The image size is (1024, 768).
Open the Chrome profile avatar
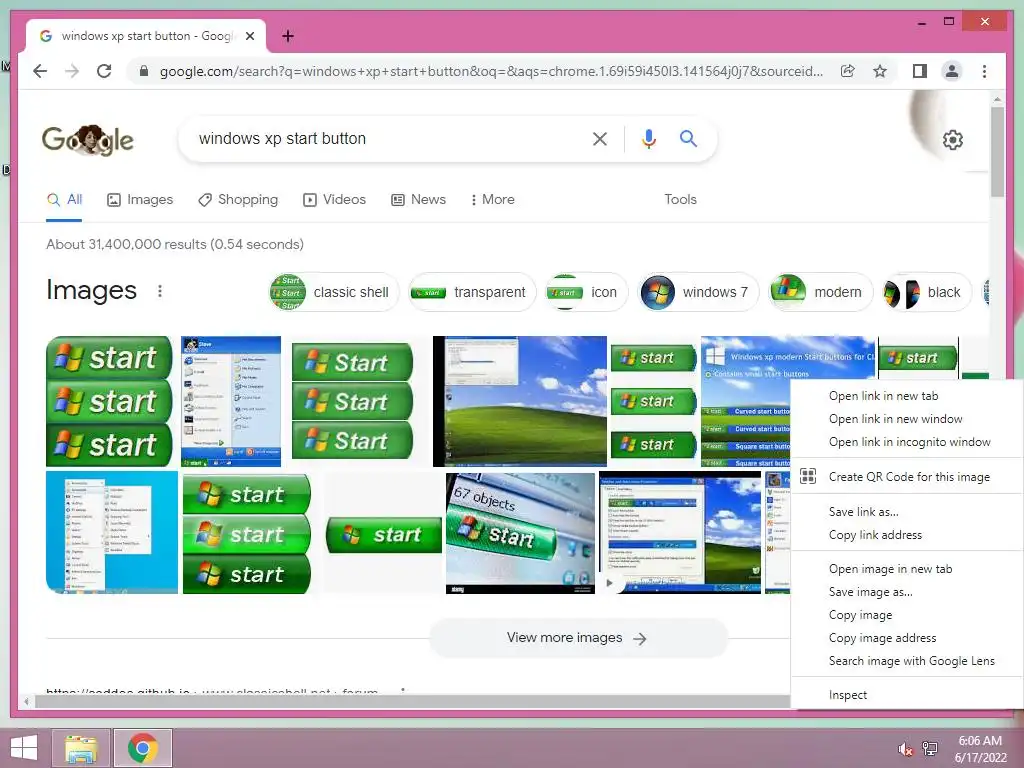click(x=952, y=71)
